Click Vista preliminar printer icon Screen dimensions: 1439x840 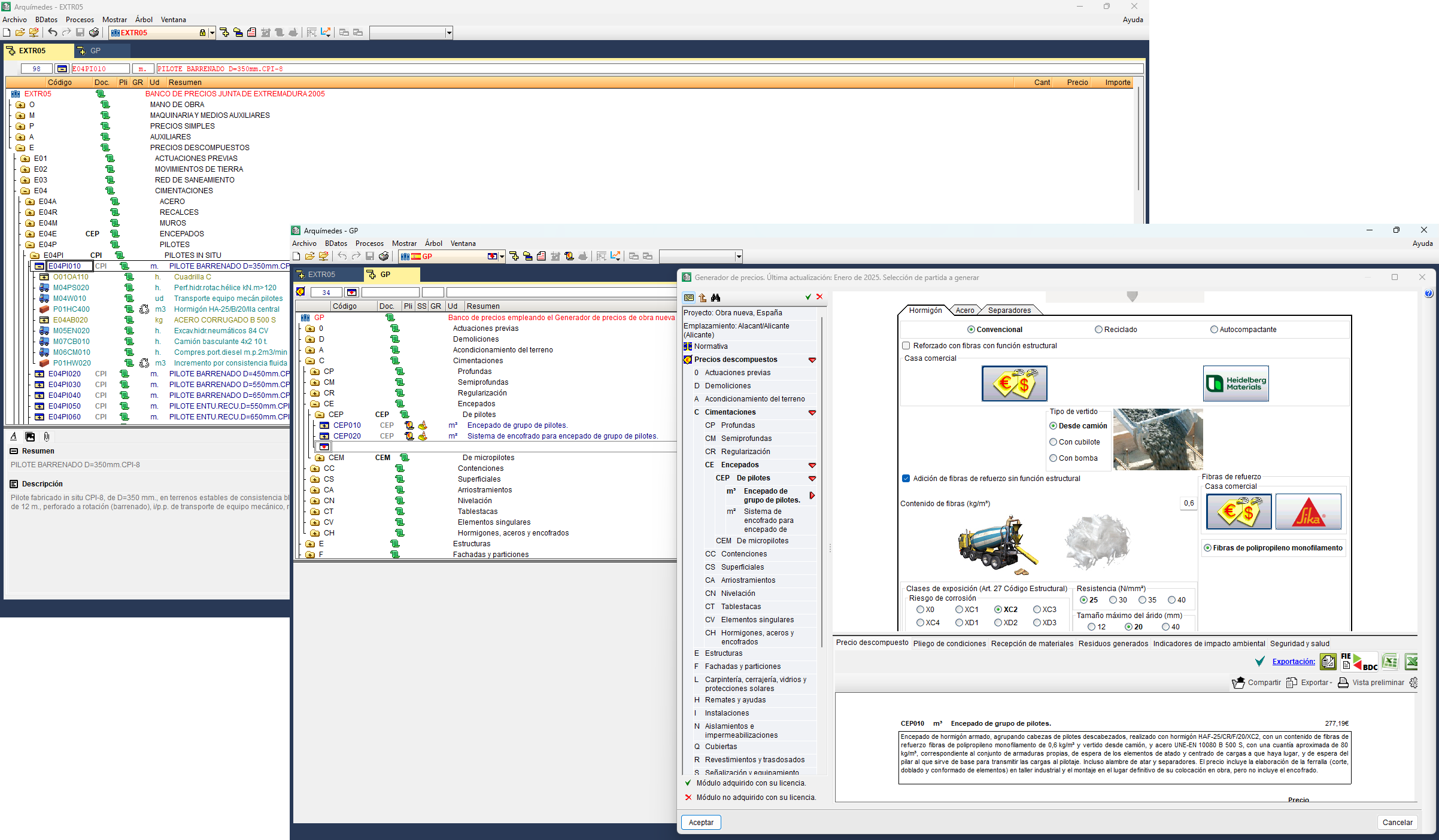(x=1343, y=683)
